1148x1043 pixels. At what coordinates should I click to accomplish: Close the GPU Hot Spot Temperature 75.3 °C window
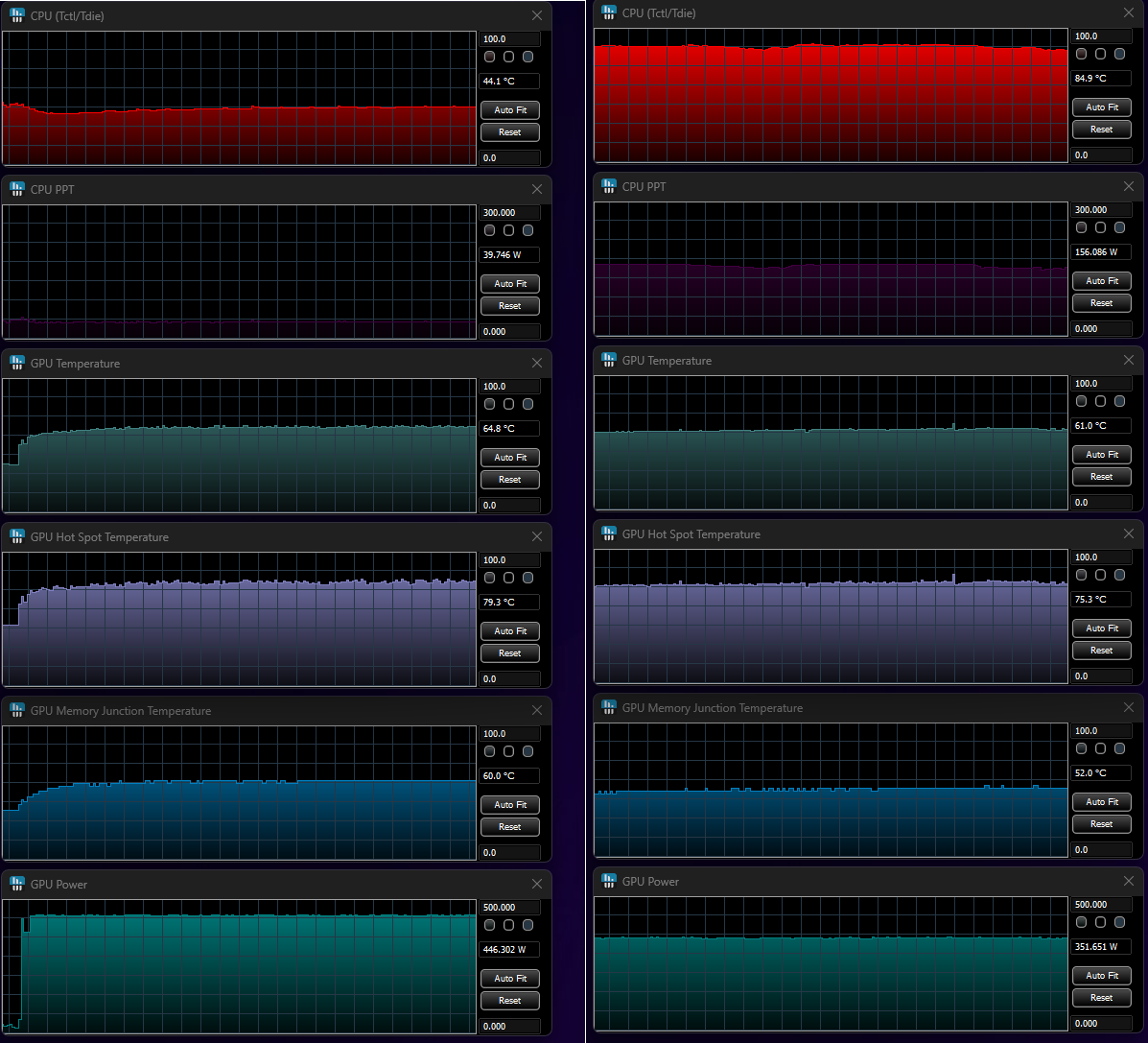(1128, 533)
